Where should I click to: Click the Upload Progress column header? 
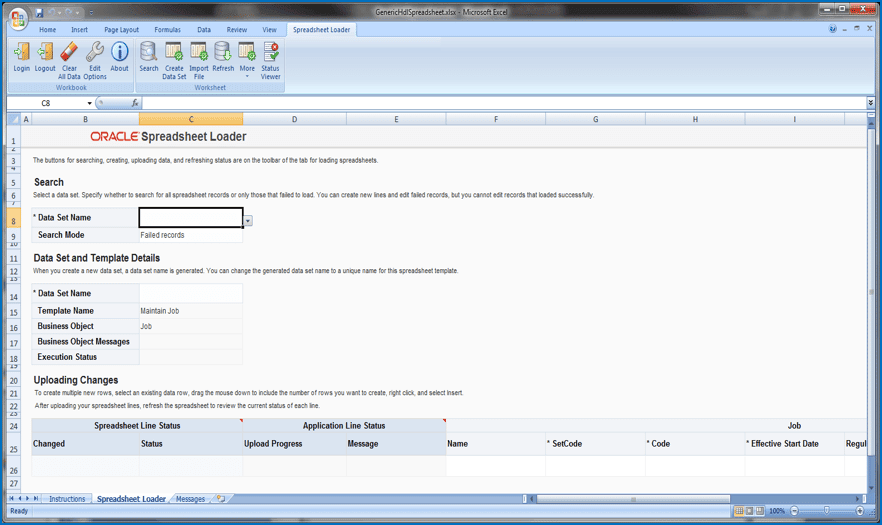coord(294,444)
